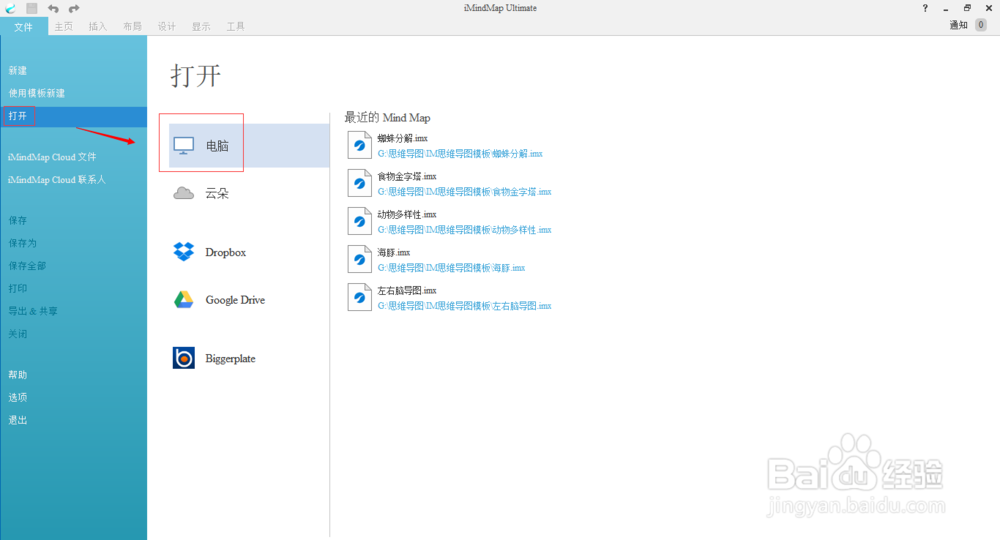Open 选项 in the sidebar
Screen dimensions: 1000x540
tap(18, 397)
